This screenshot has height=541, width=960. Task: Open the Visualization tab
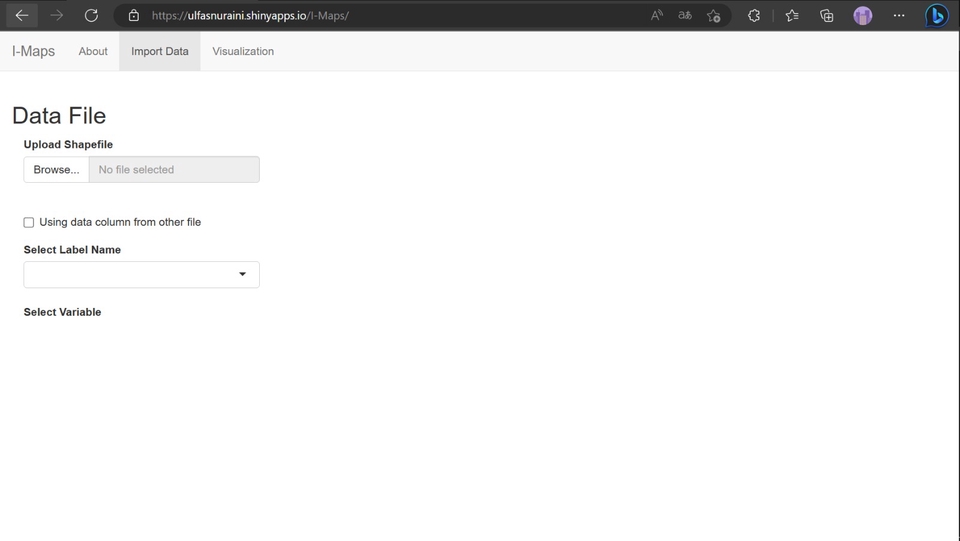point(243,51)
